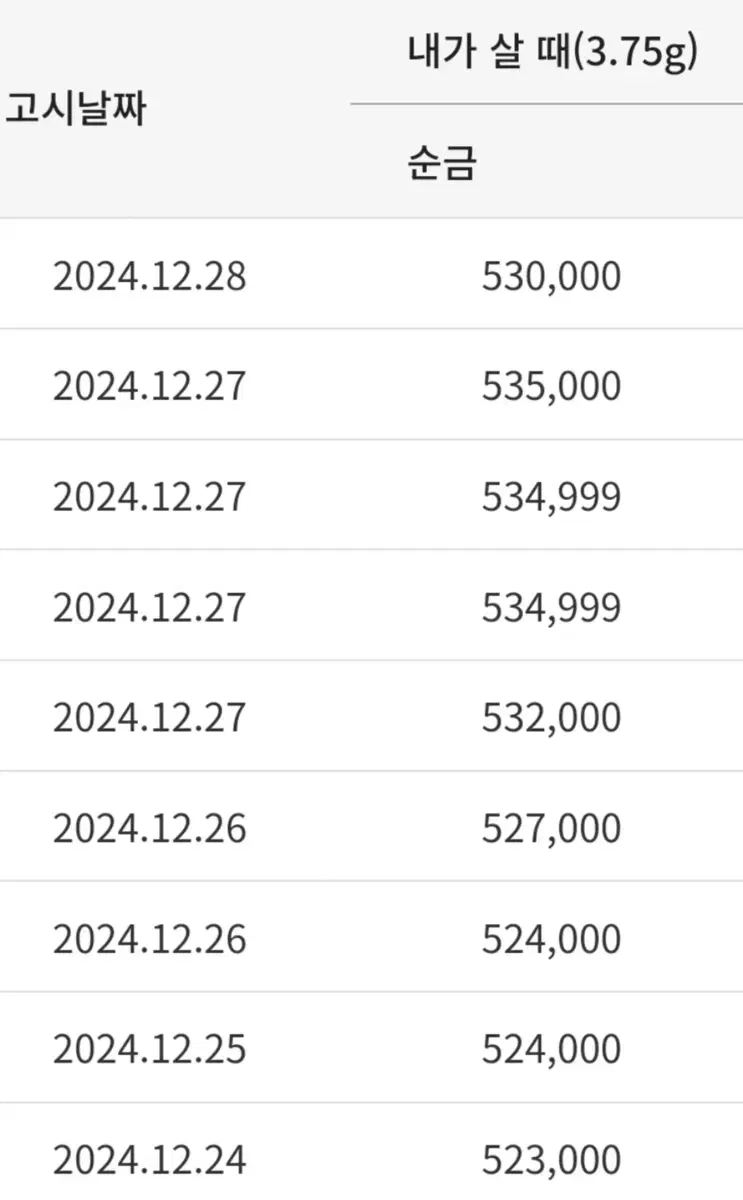Screen dimensions: 743x1200
Task: Click the date beside 532,000
Action: pos(149,718)
